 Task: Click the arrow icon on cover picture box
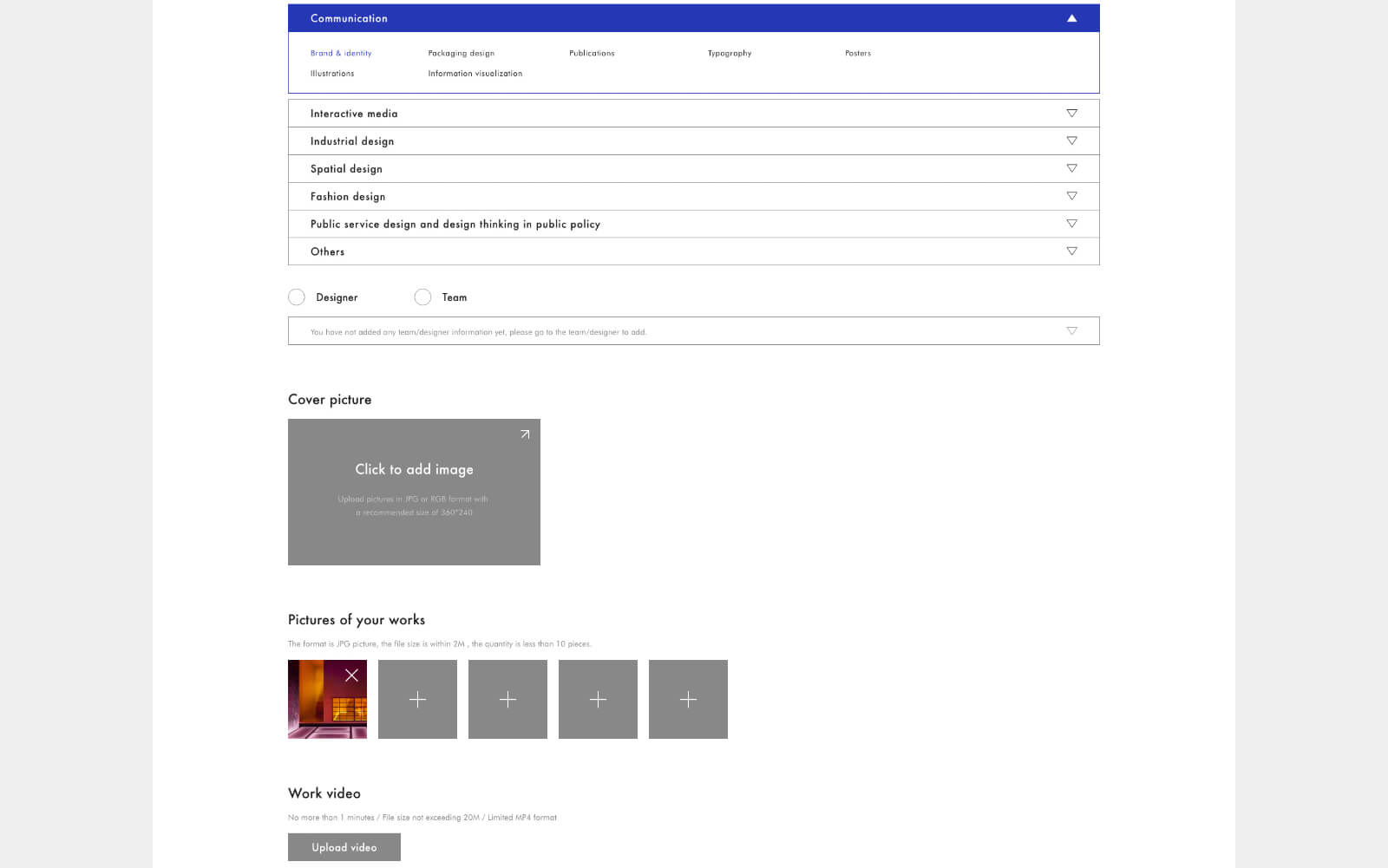click(x=525, y=434)
